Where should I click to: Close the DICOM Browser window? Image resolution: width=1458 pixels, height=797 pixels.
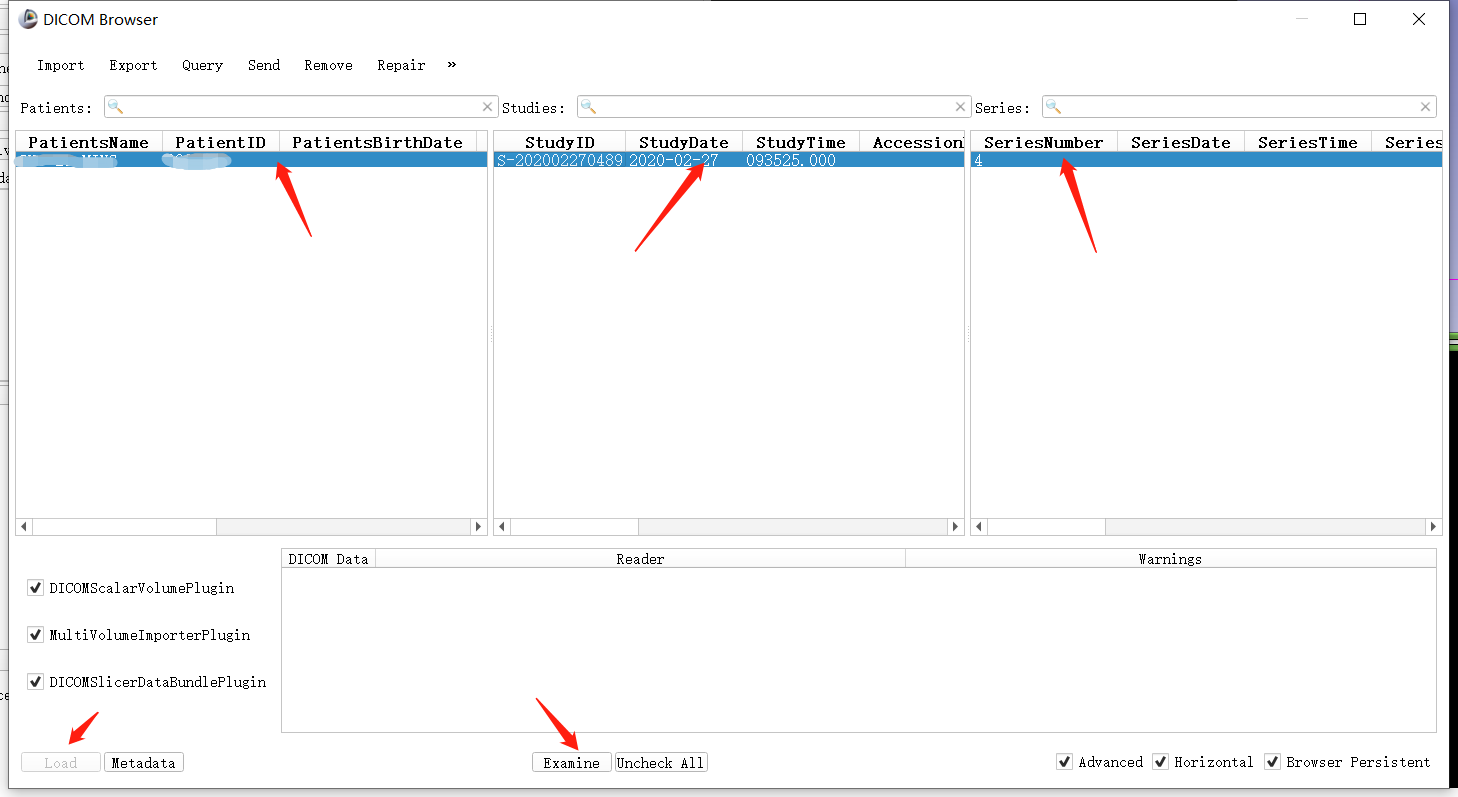pyautogui.click(x=1419, y=19)
